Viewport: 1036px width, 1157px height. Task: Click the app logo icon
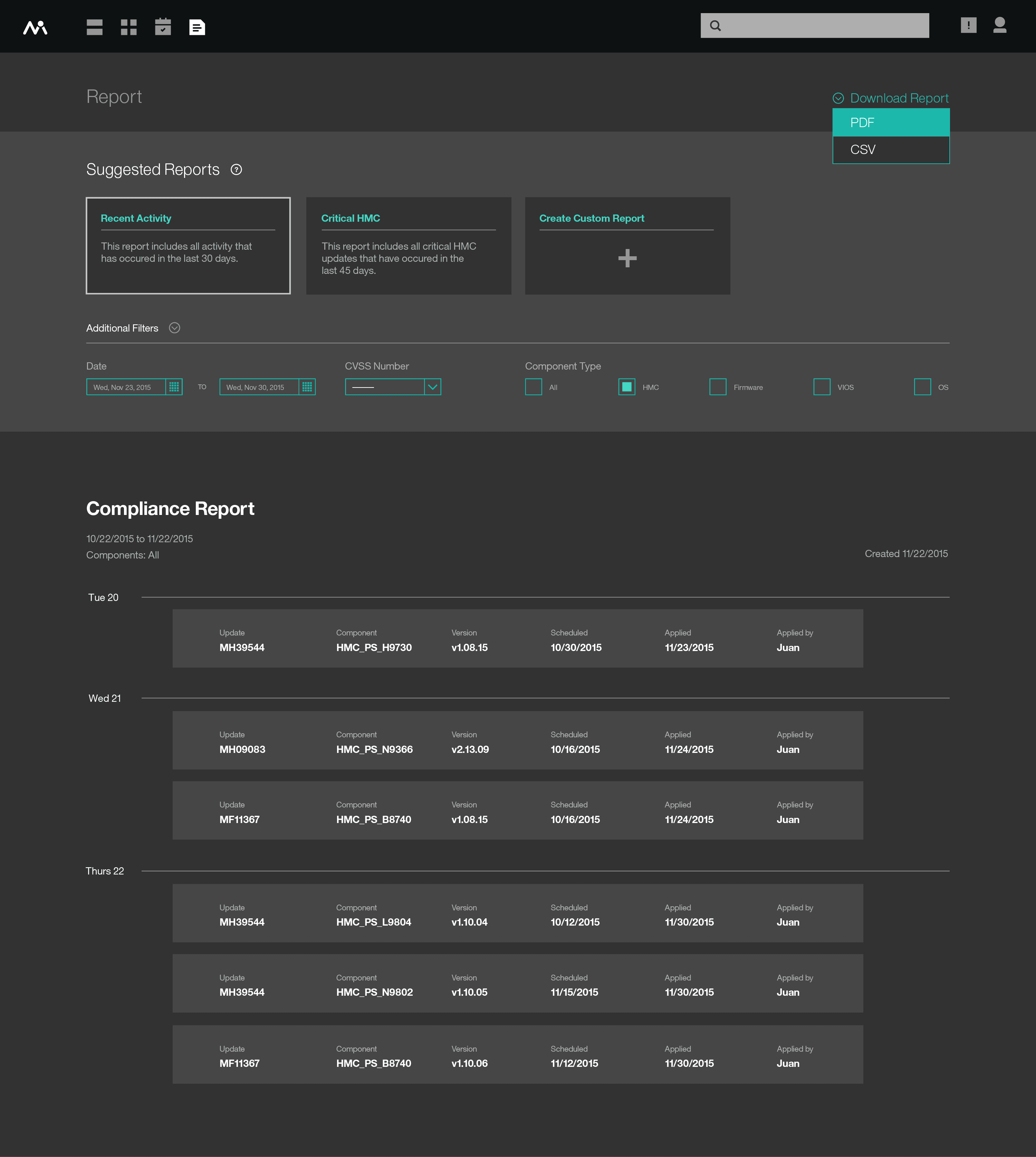point(35,27)
